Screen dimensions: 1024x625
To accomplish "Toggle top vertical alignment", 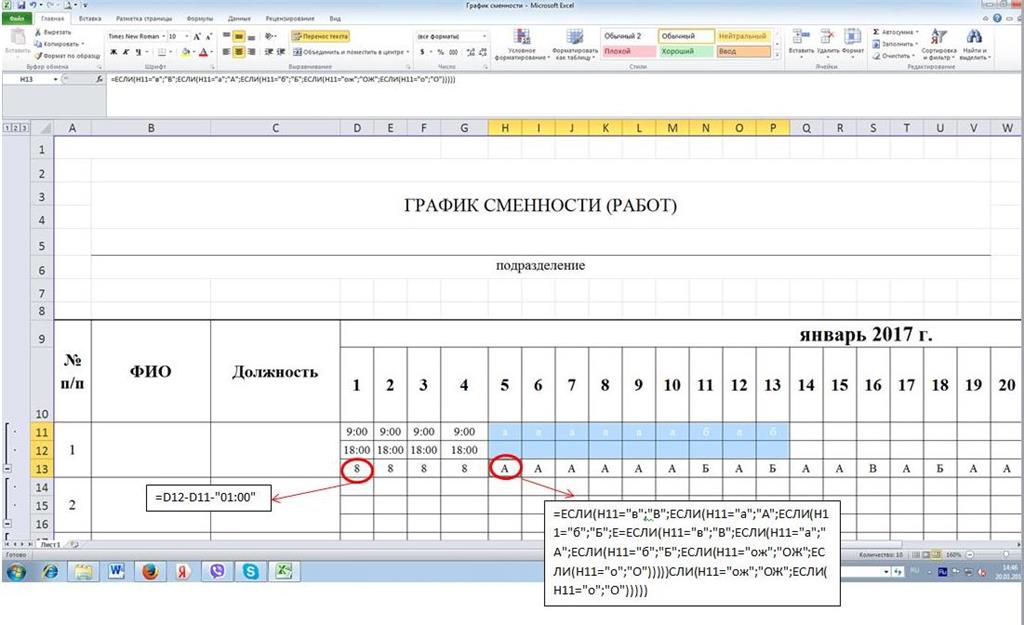I will point(227,37).
